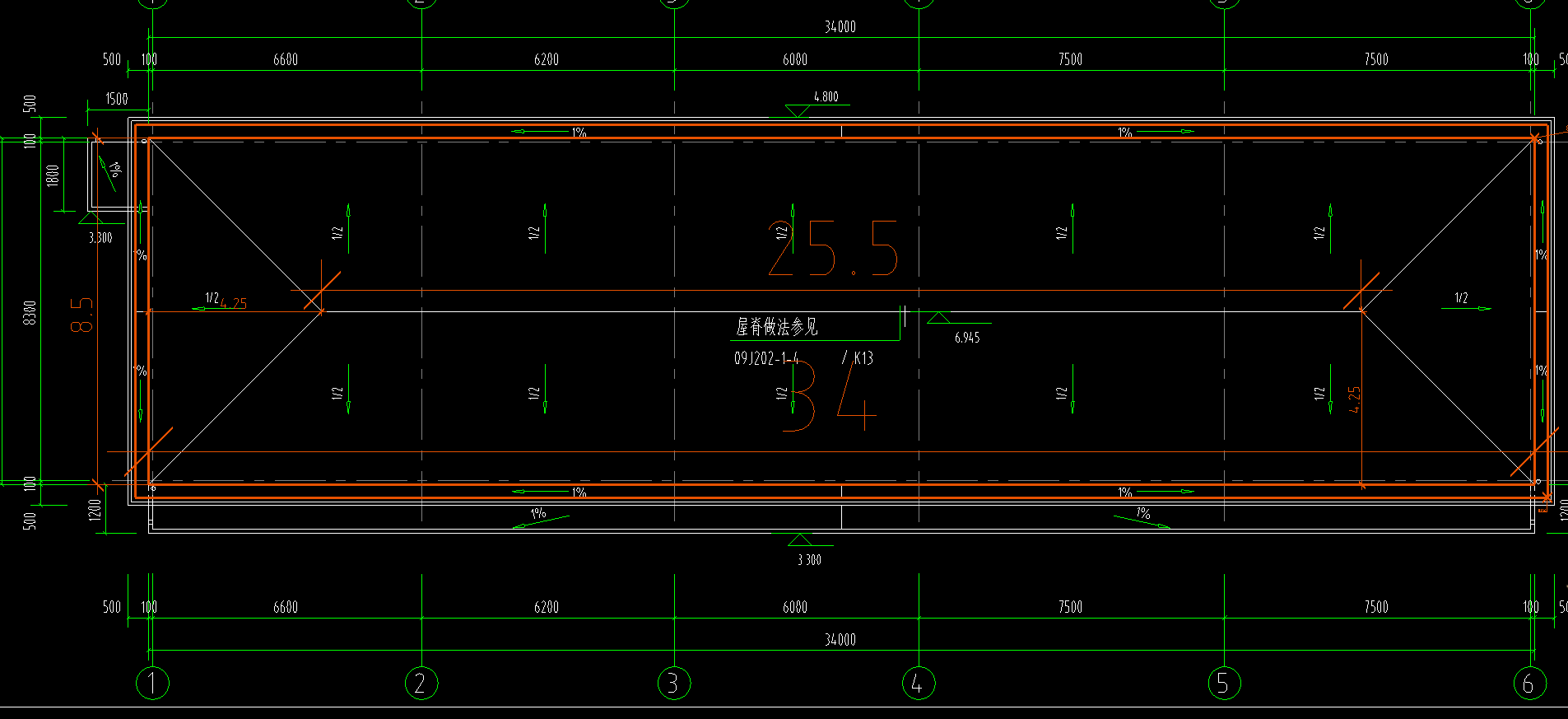Screen dimensions: 1568x719
Task: Pick the 7500 dimension between axes 5 and 6 at bottom
Action: click(x=1376, y=607)
